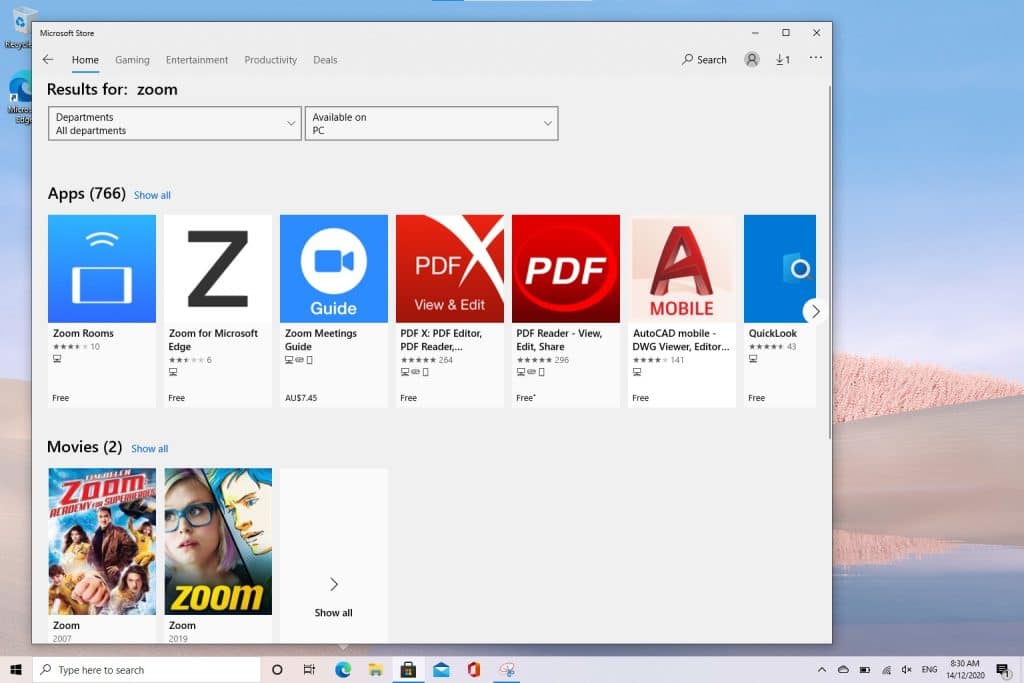Switch to the Gaming tab
1024x683 pixels.
132,60
